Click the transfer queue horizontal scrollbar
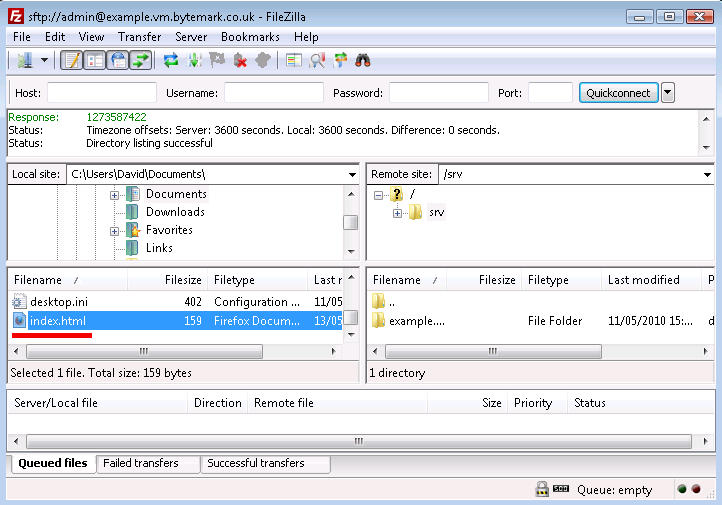Viewport: 722px width, 505px height. 359,441
